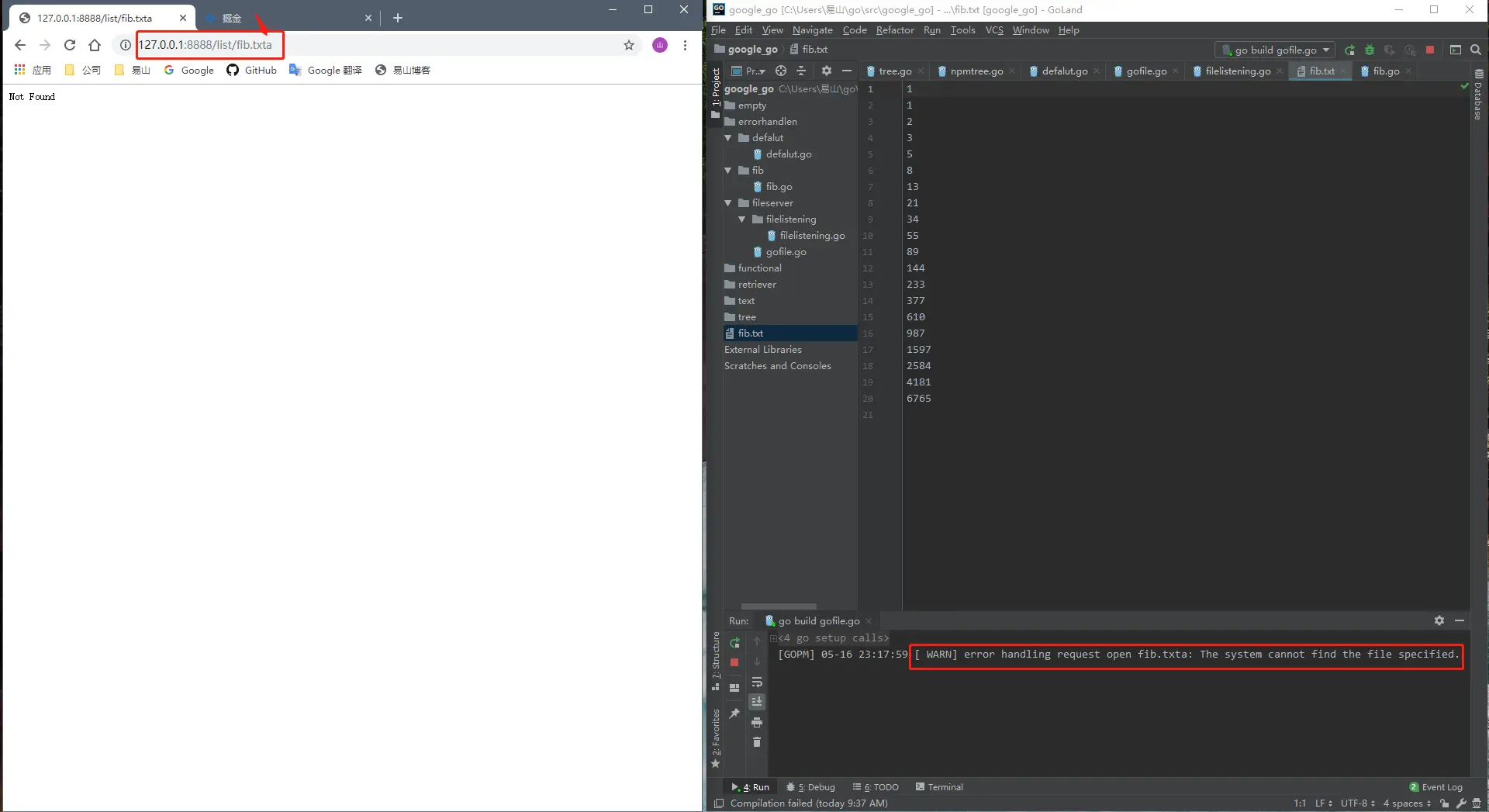This screenshot has height=812, width=1489.
Task: Close the fib.go editor tab
Action: click(1408, 71)
